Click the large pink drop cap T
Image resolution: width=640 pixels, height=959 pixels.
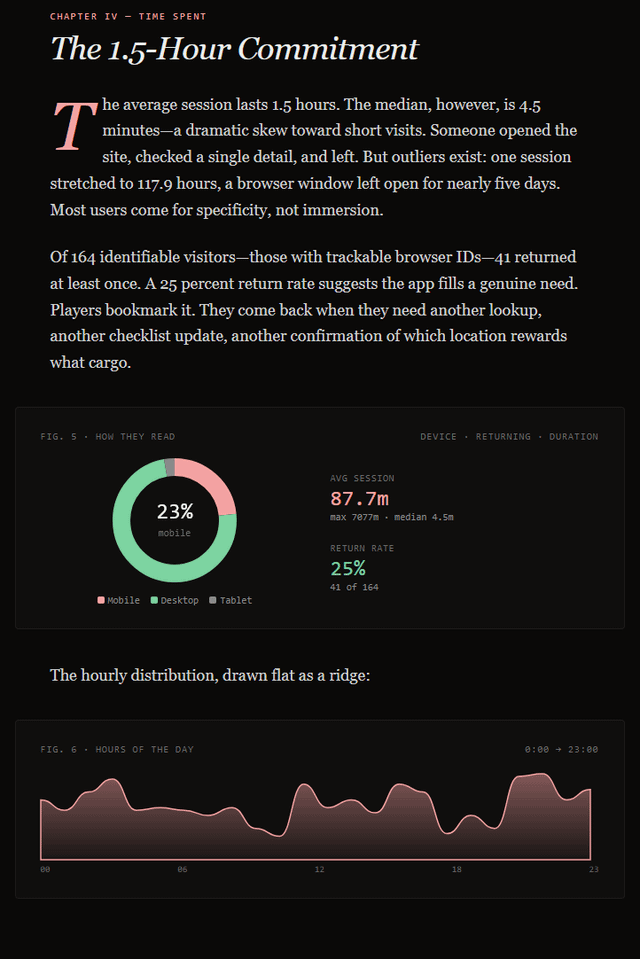[x=73, y=126]
